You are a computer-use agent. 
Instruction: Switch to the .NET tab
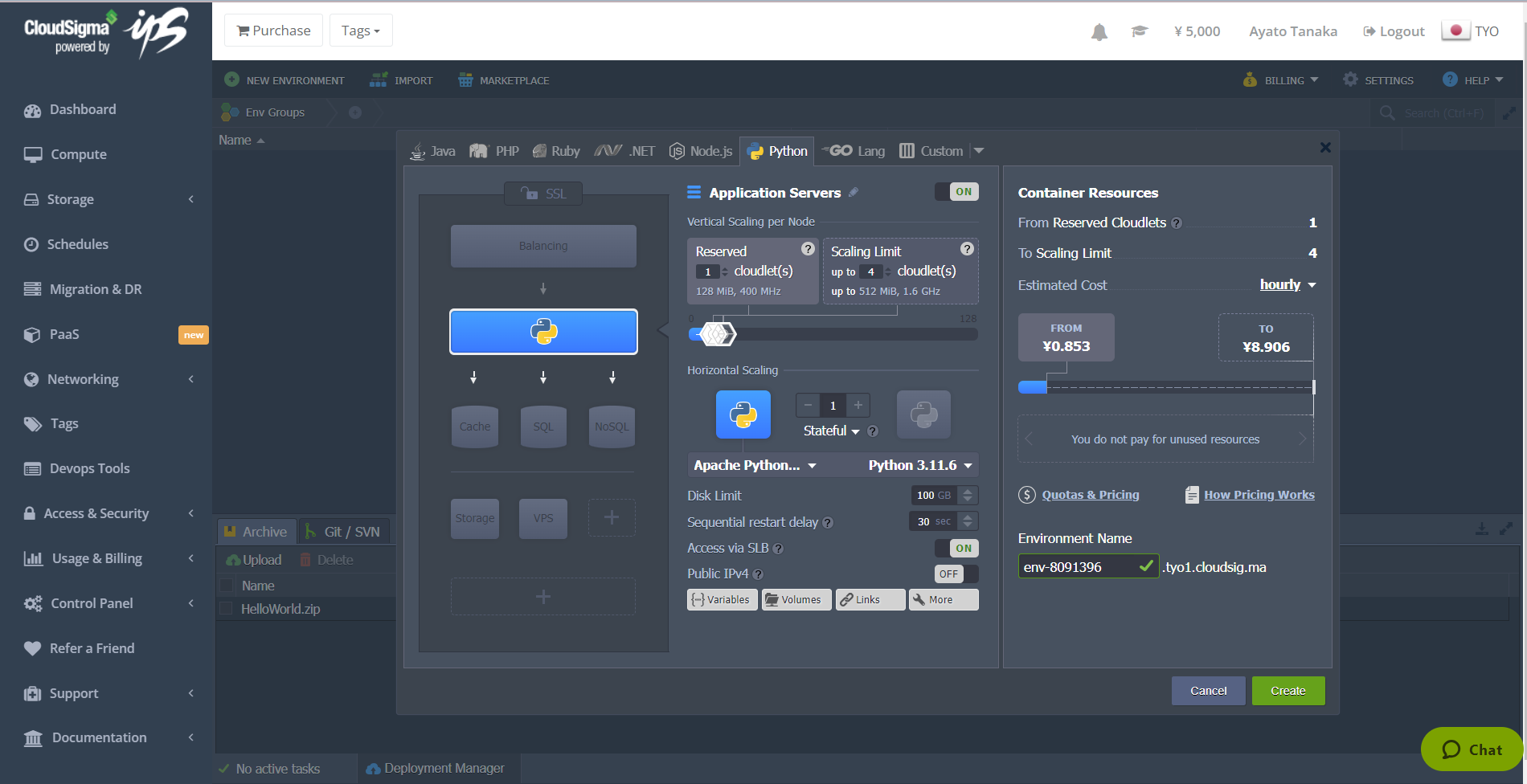(x=624, y=151)
